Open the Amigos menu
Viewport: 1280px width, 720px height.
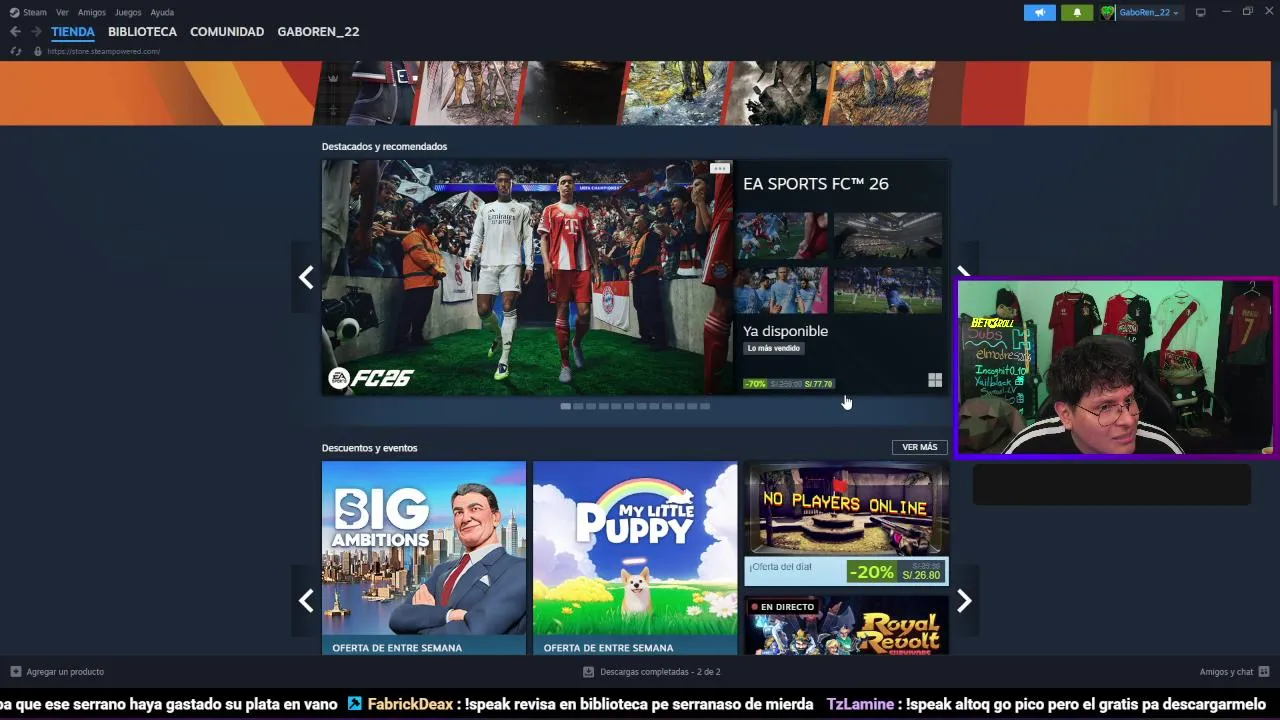coord(92,12)
